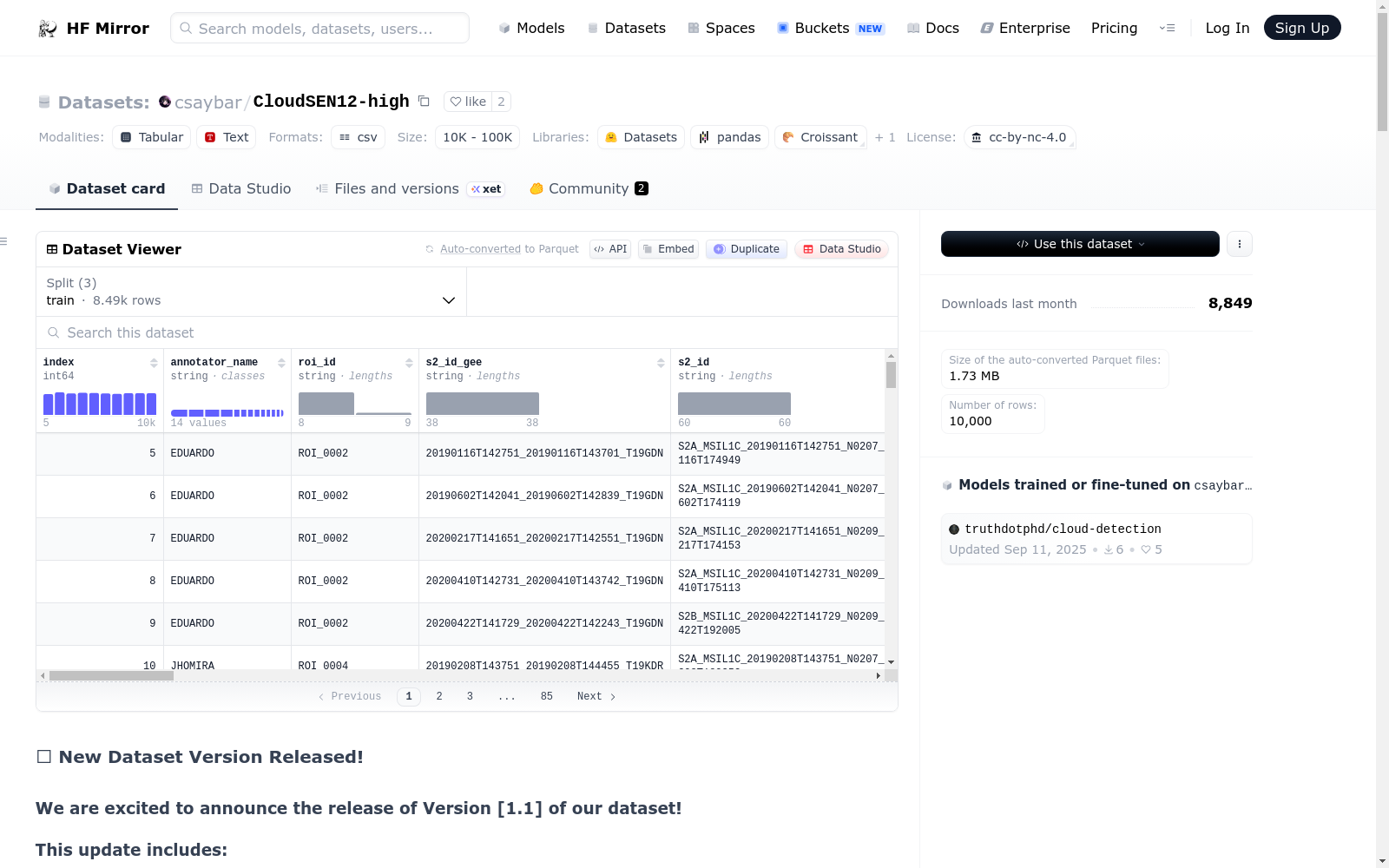
Task: Click the red Data Studio button in viewer
Action: tap(841, 249)
